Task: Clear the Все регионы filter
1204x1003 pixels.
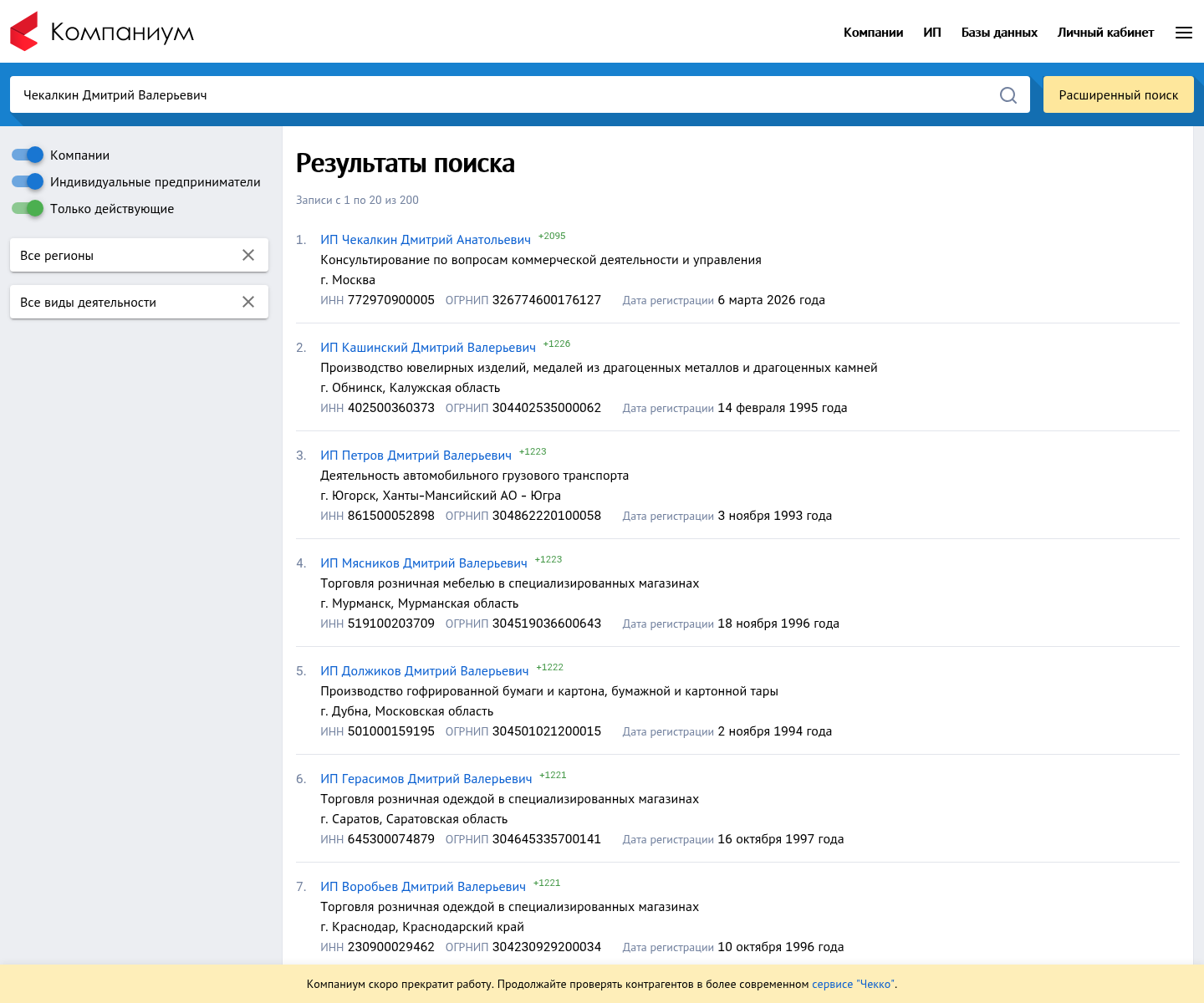Action: (248, 255)
